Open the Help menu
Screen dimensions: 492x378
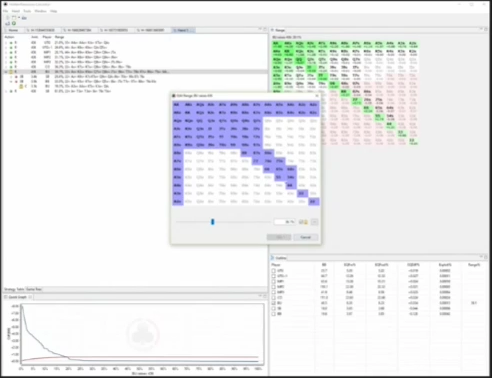pos(53,11)
